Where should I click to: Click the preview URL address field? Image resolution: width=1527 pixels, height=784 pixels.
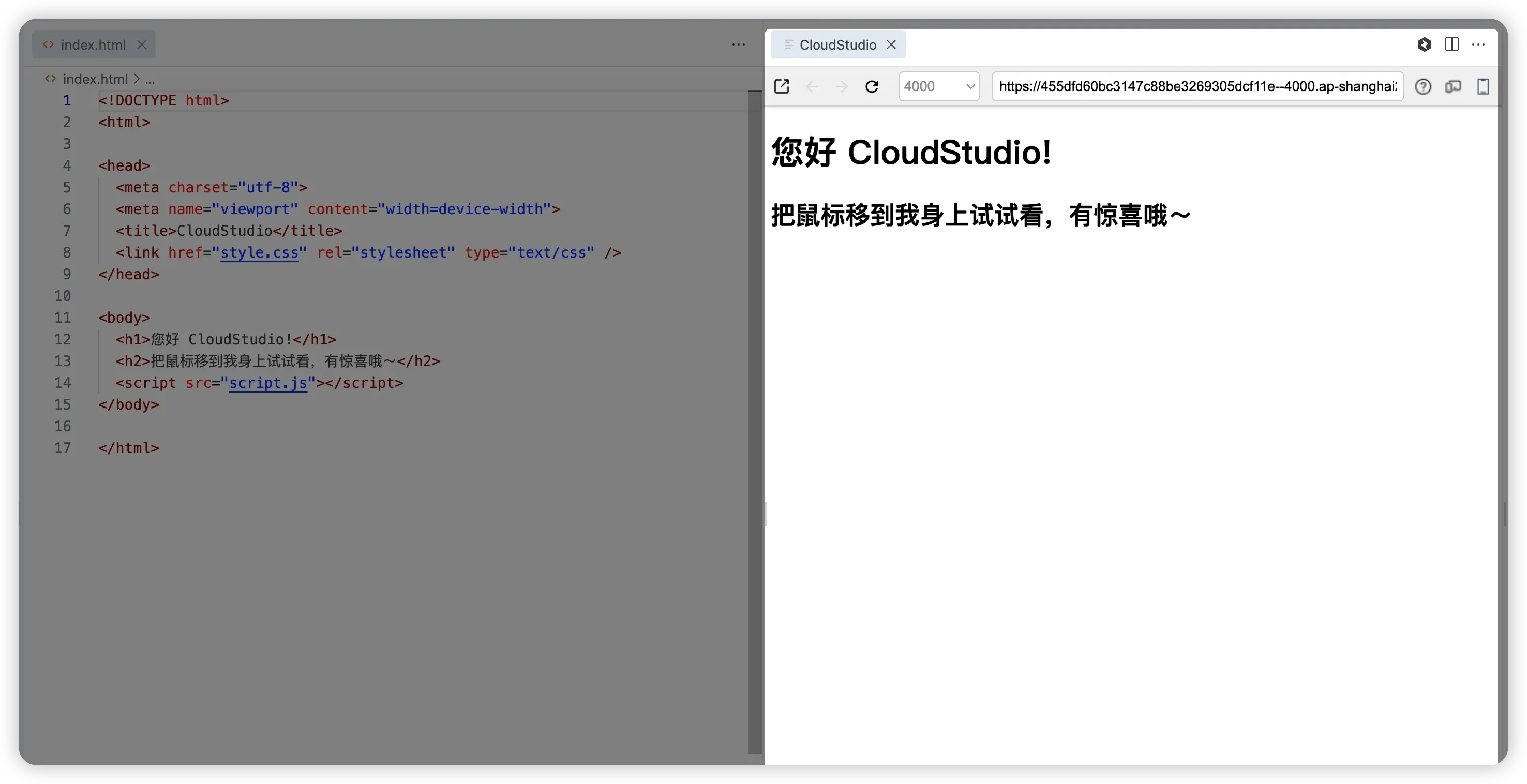coord(1197,86)
